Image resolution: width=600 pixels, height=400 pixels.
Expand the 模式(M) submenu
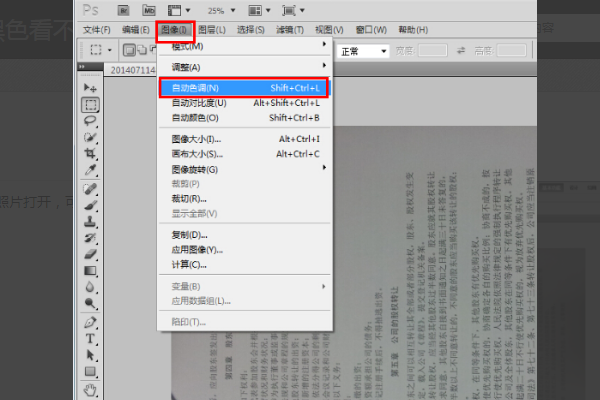point(245,46)
